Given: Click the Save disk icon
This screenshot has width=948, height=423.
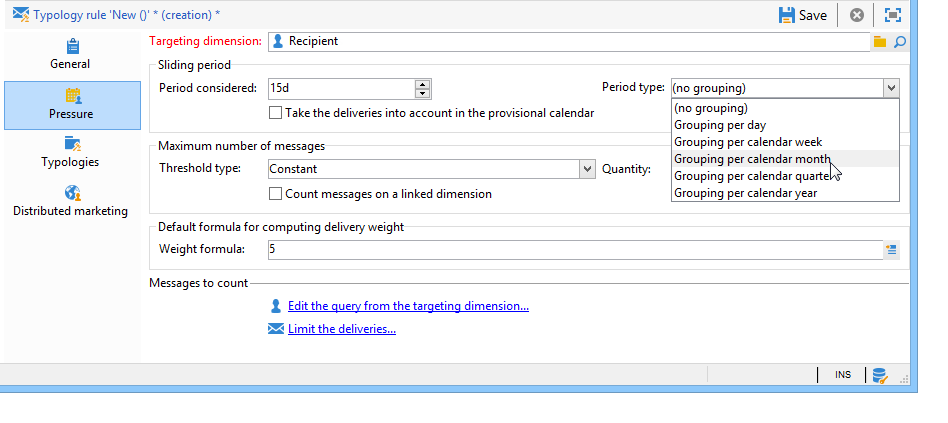Looking at the screenshot, I should click(x=787, y=15).
